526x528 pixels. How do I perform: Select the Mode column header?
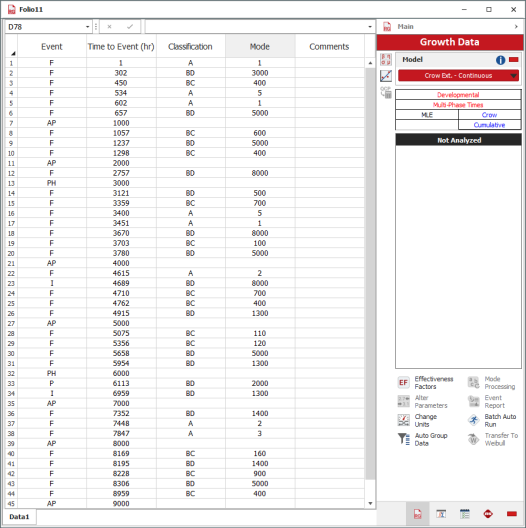(x=260, y=46)
